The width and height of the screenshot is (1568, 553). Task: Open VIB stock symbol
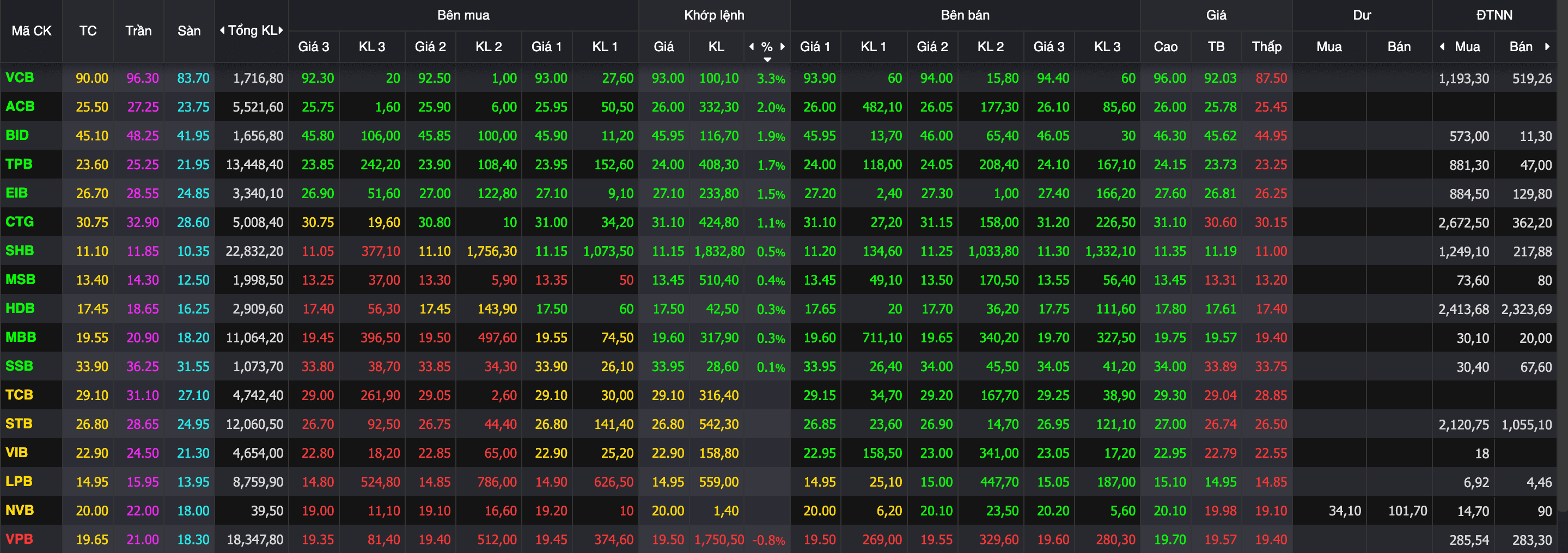[16, 453]
